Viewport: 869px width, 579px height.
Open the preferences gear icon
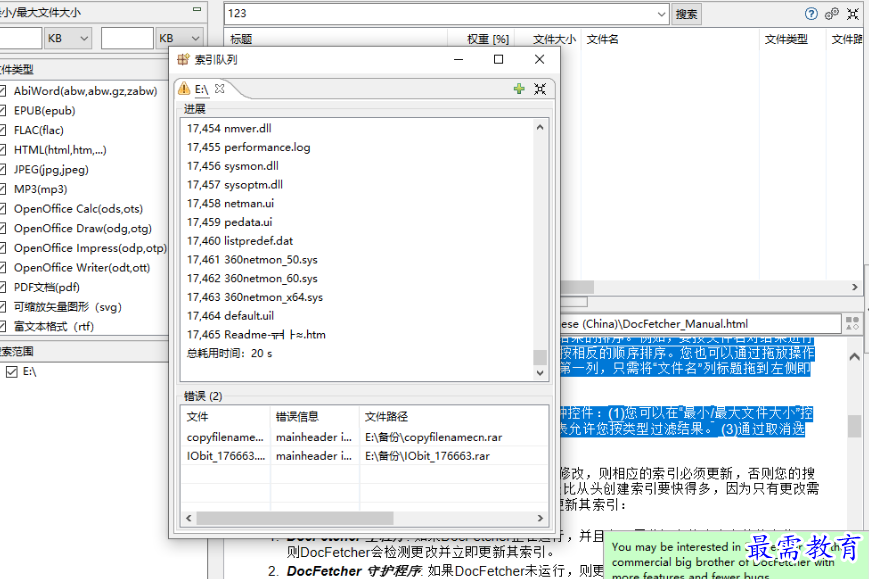pos(831,14)
